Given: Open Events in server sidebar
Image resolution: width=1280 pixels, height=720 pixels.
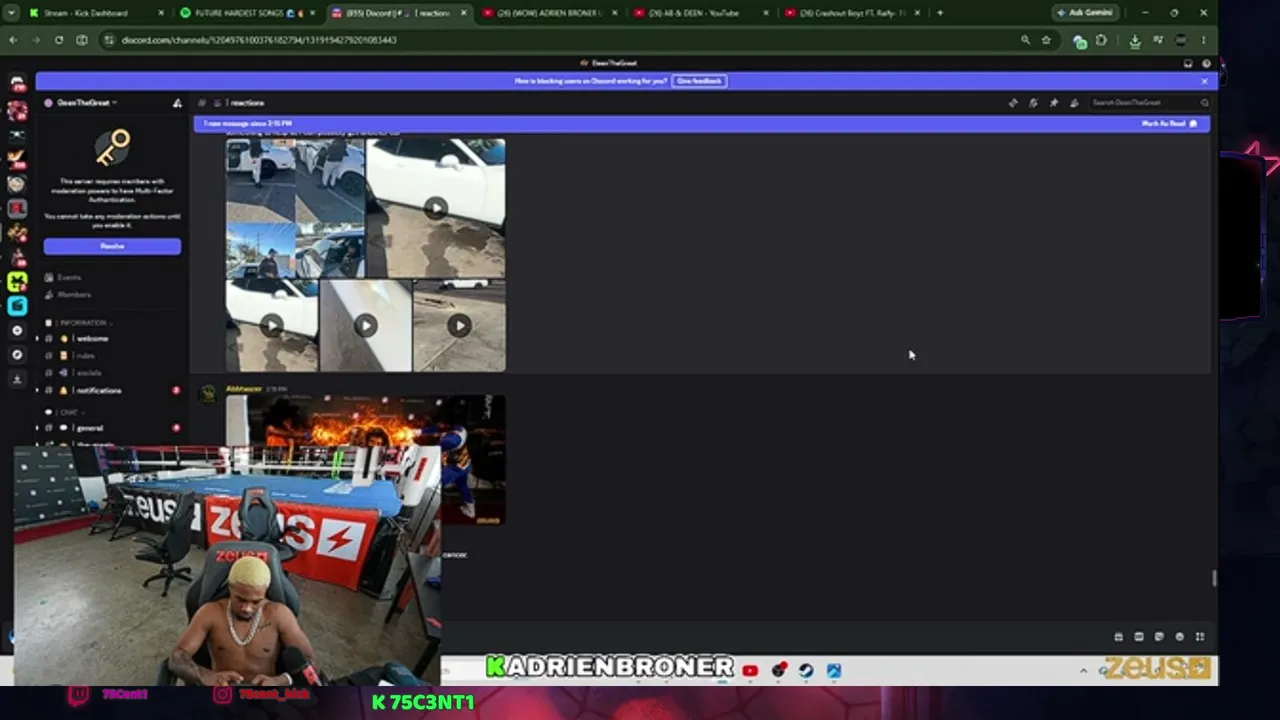Looking at the screenshot, I should (x=69, y=277).
